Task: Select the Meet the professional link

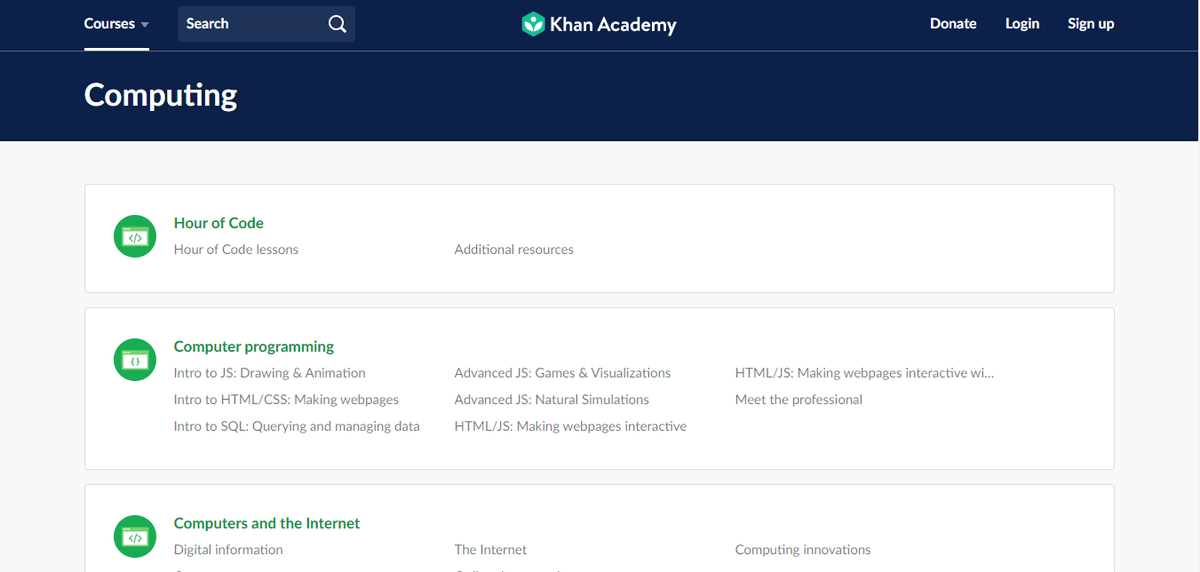Action: coord(798,400)
